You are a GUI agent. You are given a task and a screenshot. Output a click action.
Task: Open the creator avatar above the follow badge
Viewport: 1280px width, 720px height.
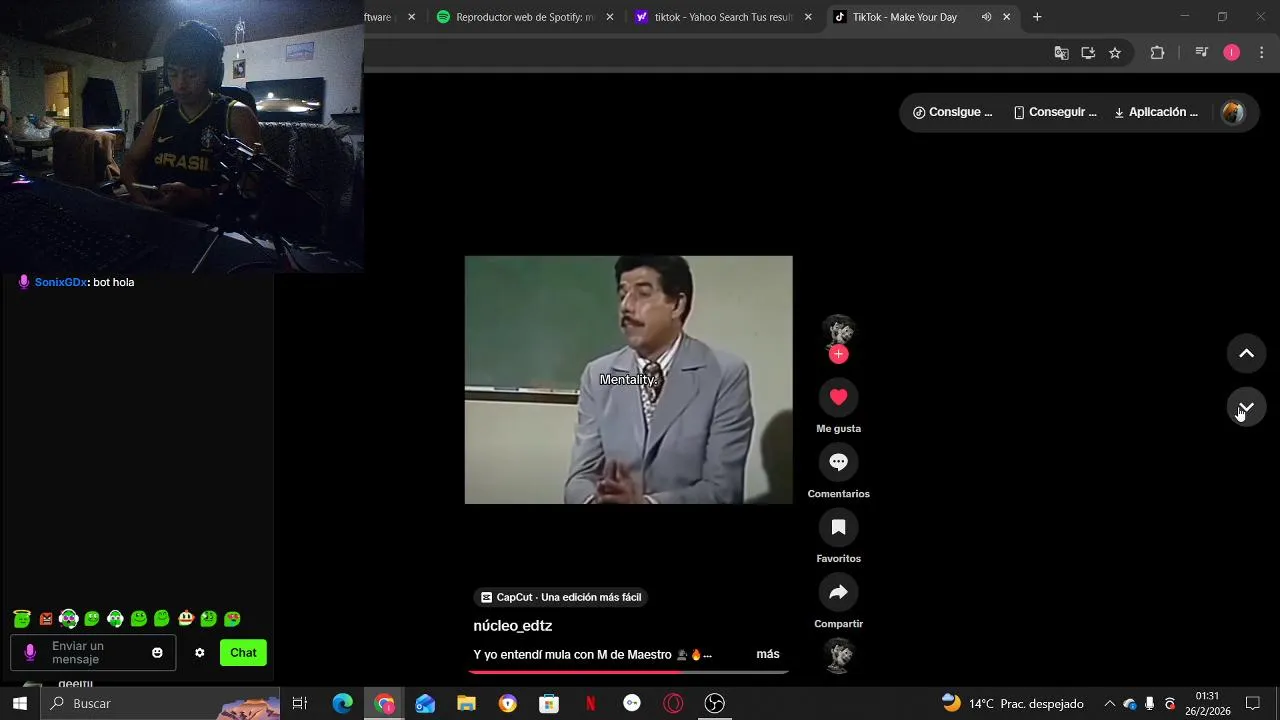(x=838, y=331)
